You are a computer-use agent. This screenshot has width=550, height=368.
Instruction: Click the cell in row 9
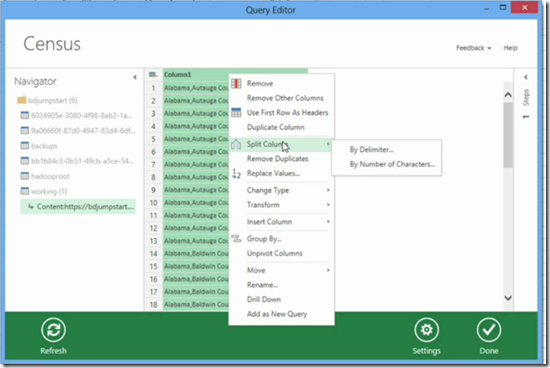(196, 190)
